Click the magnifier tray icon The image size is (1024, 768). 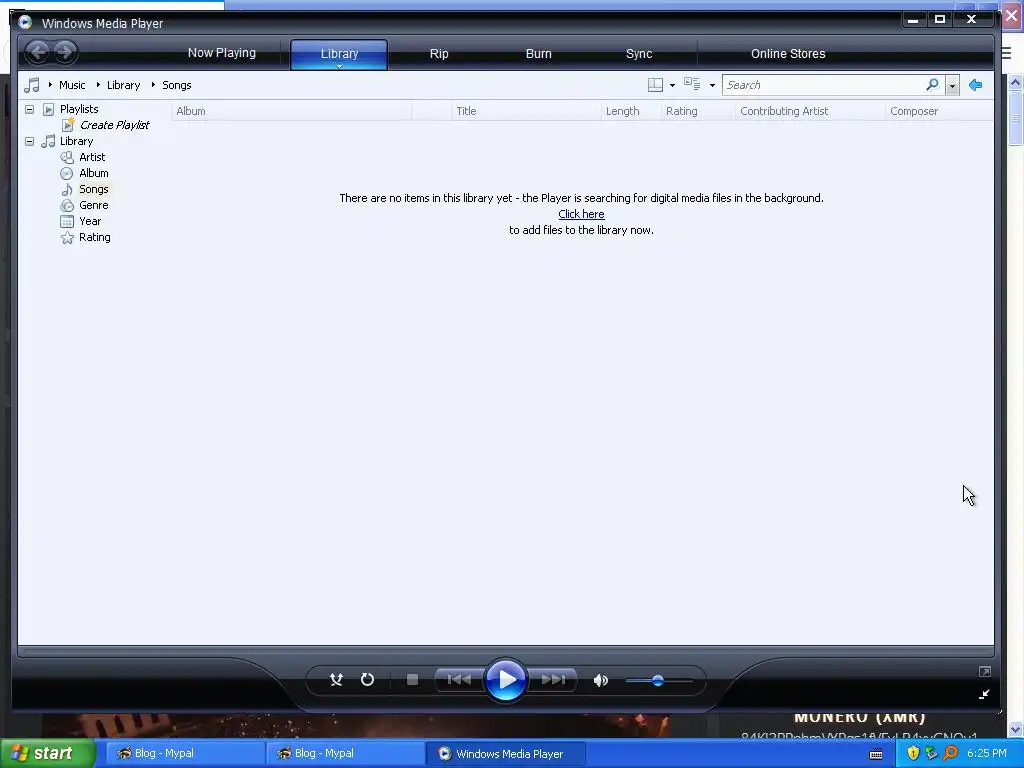pos(950,753)
